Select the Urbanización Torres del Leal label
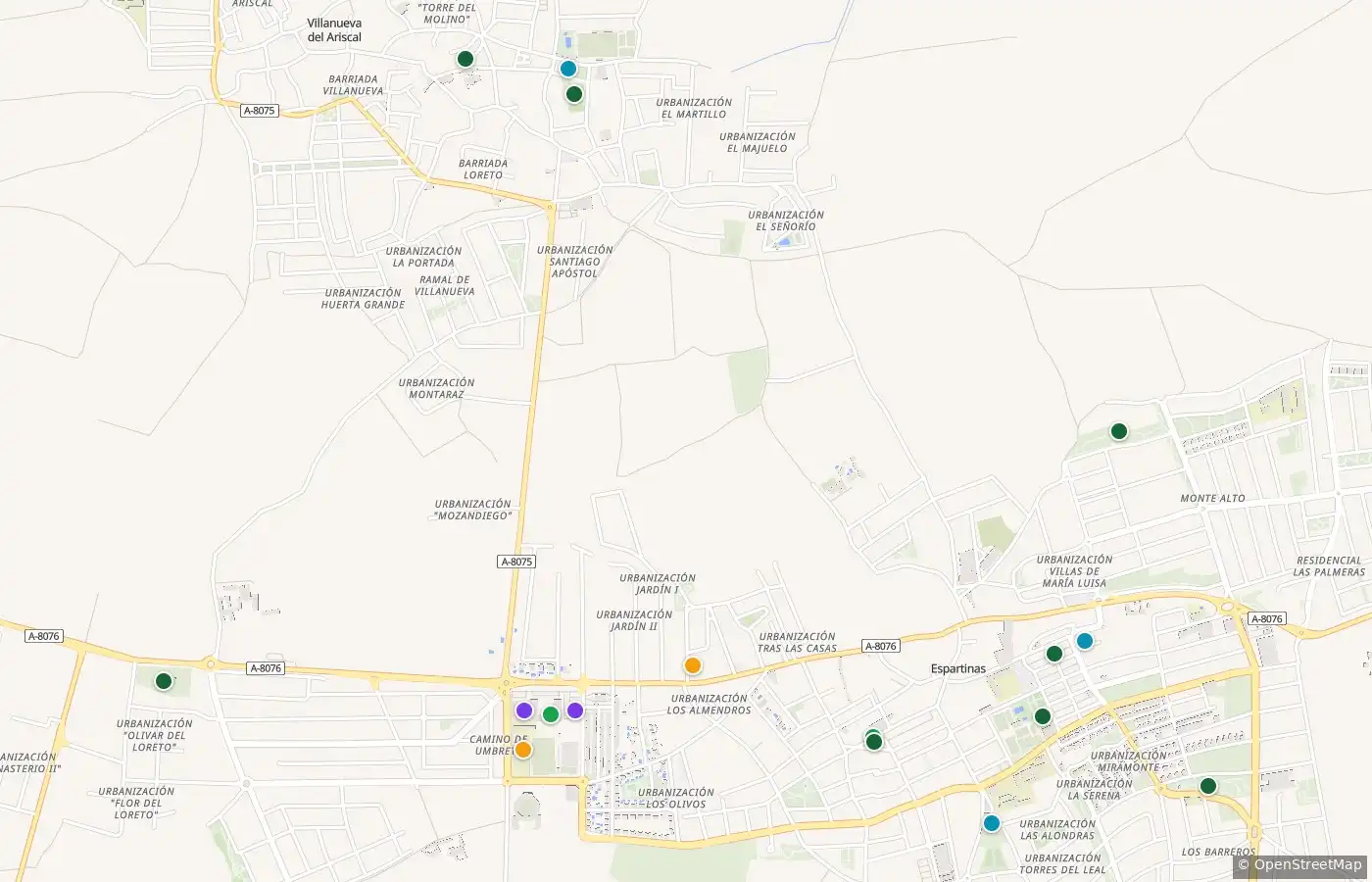Image resolution: width=1372 pixels, height=882 pixels. tap(1062, 864)
